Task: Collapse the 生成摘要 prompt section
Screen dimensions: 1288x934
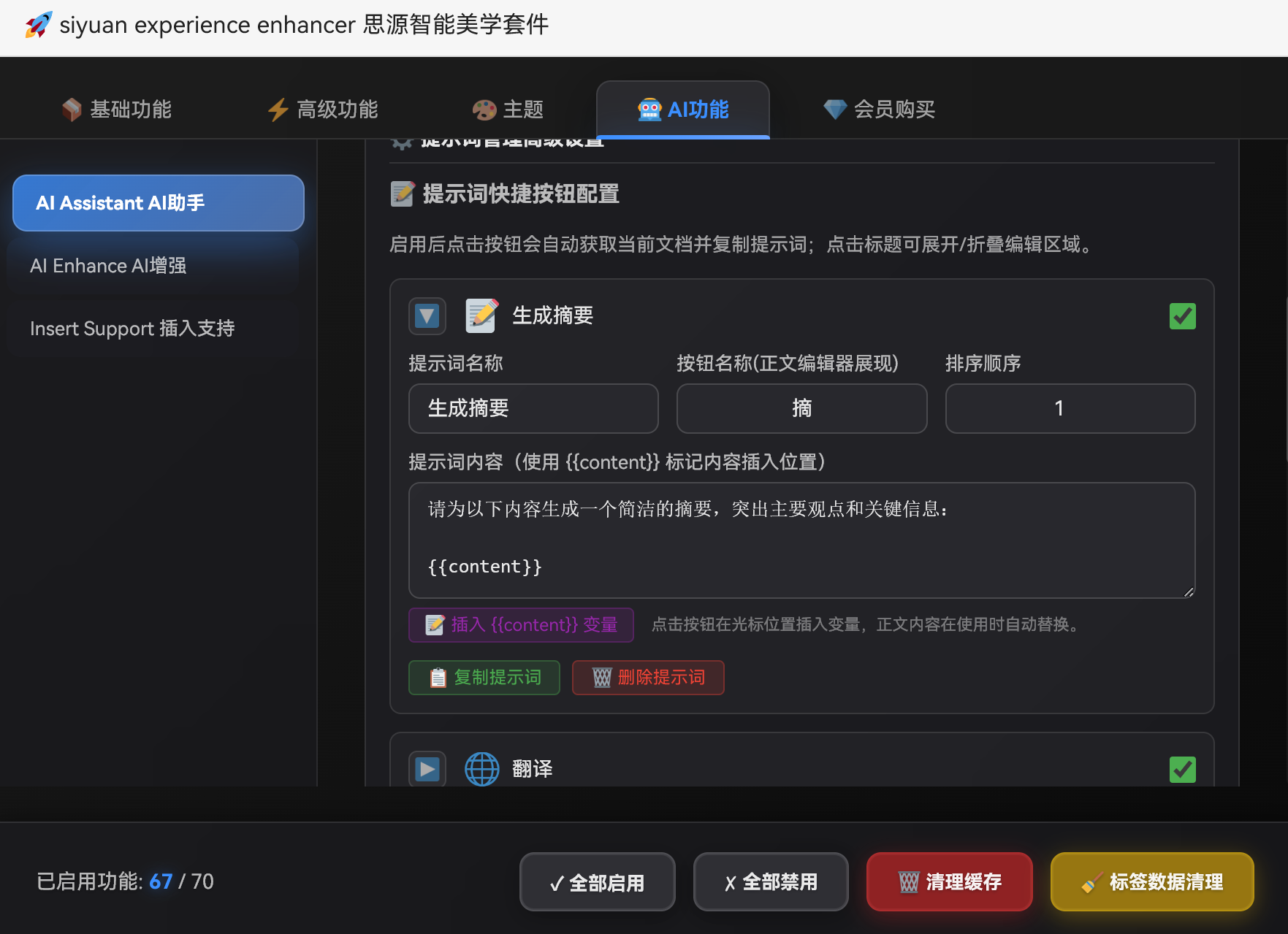Action: (x=427, y=316)
